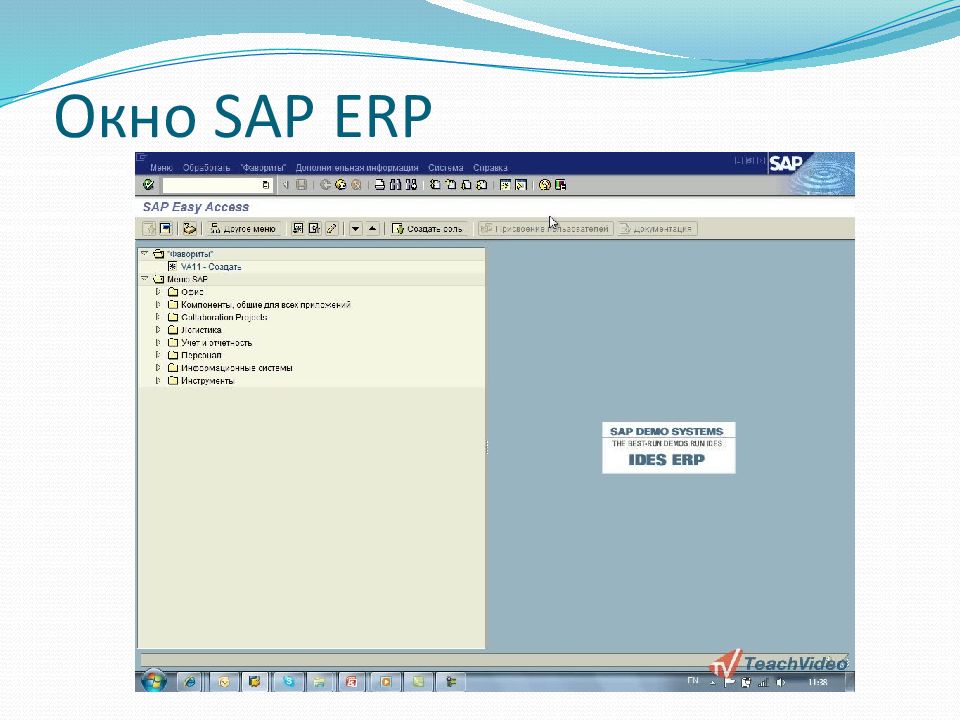Open the SAP Business Workplace icon
Image resolution: width=960 pixels, height=720 pixels.
click(190, 228)
